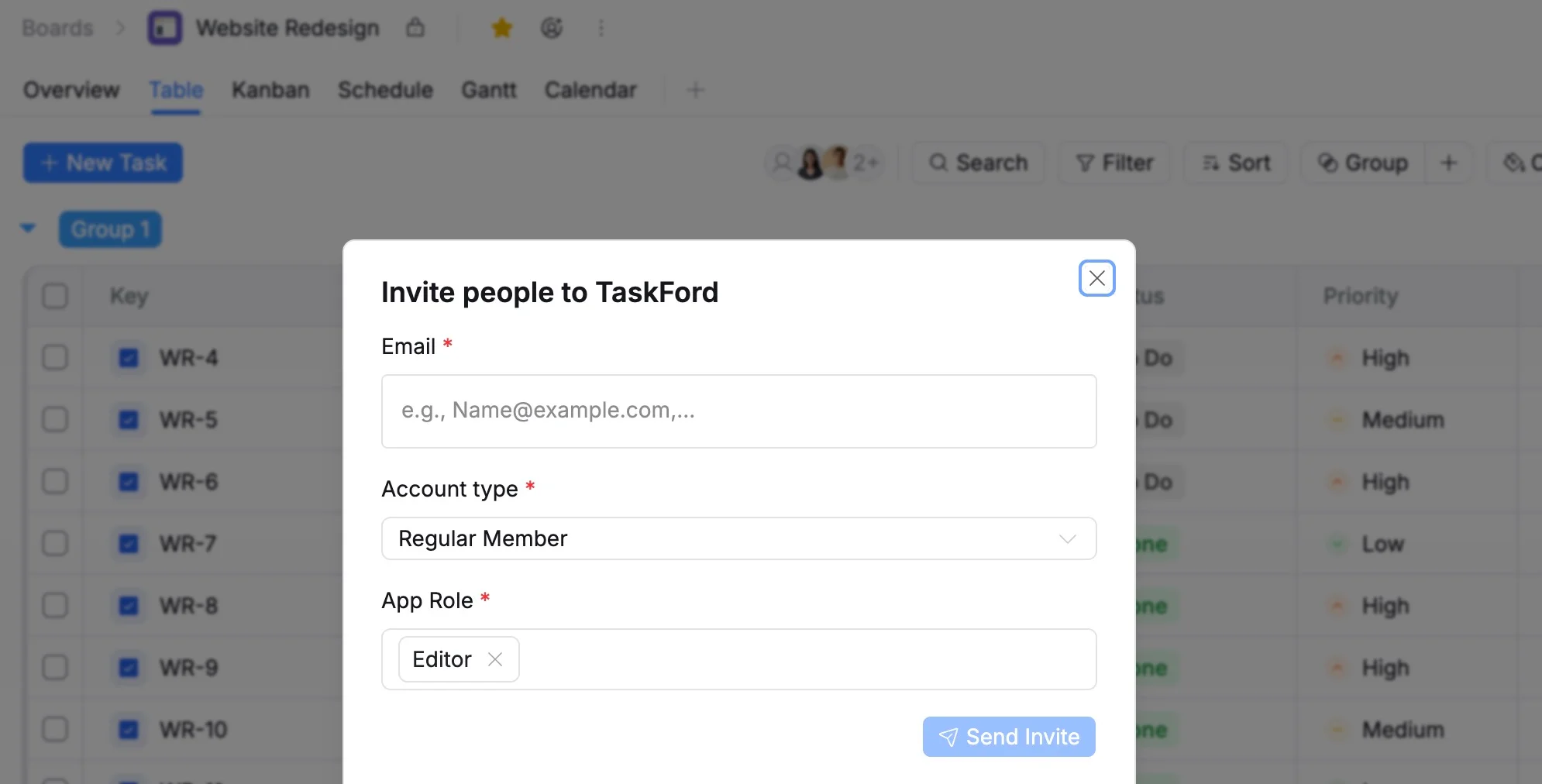Click the Website Redesign board icon
Viewport: 1542px width, 784px height.
pos(165,29)
